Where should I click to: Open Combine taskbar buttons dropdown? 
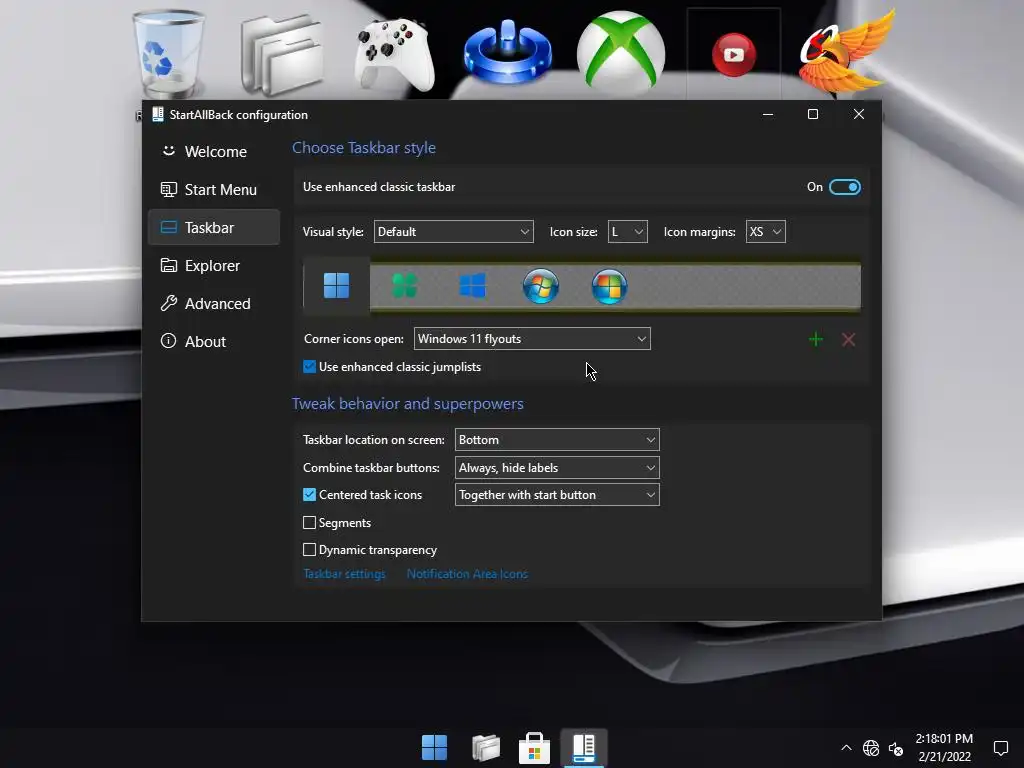(557, 468)
